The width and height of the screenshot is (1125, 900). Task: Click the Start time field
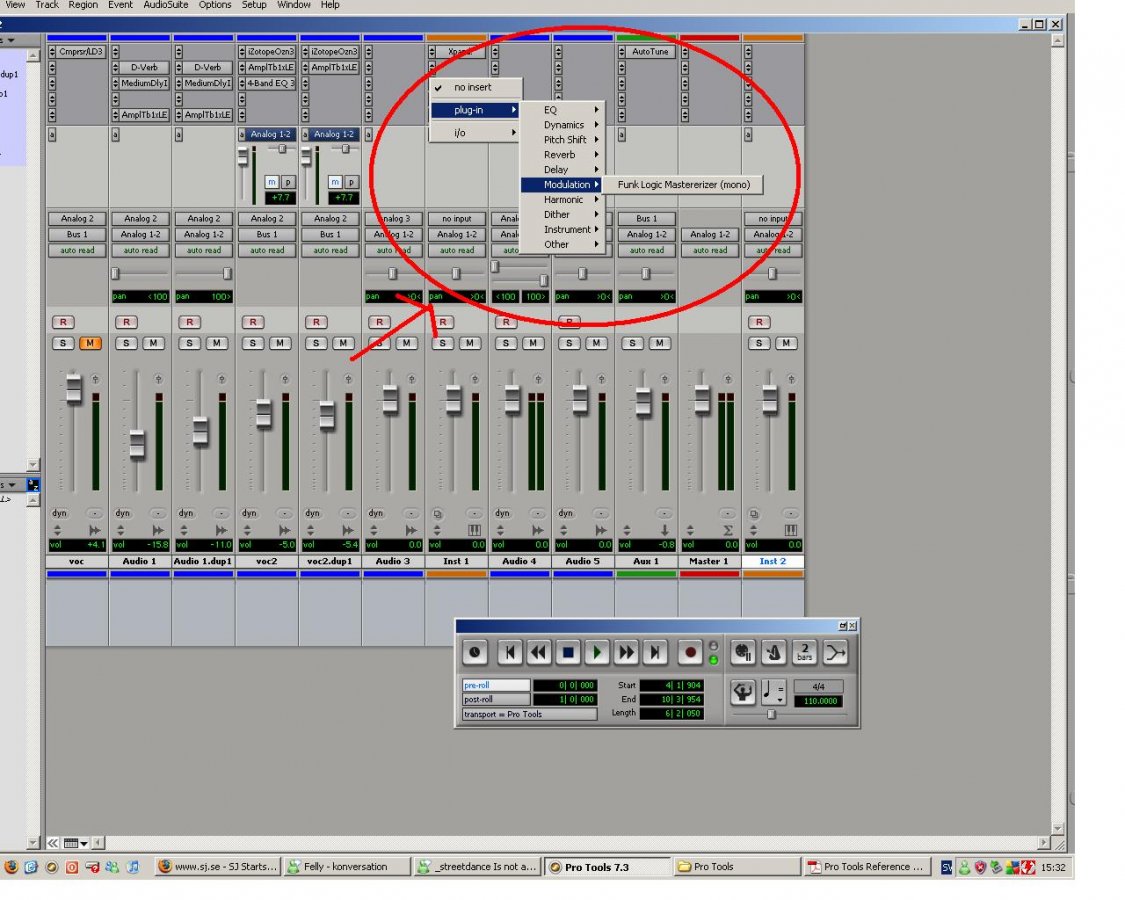tap(672, 685)
